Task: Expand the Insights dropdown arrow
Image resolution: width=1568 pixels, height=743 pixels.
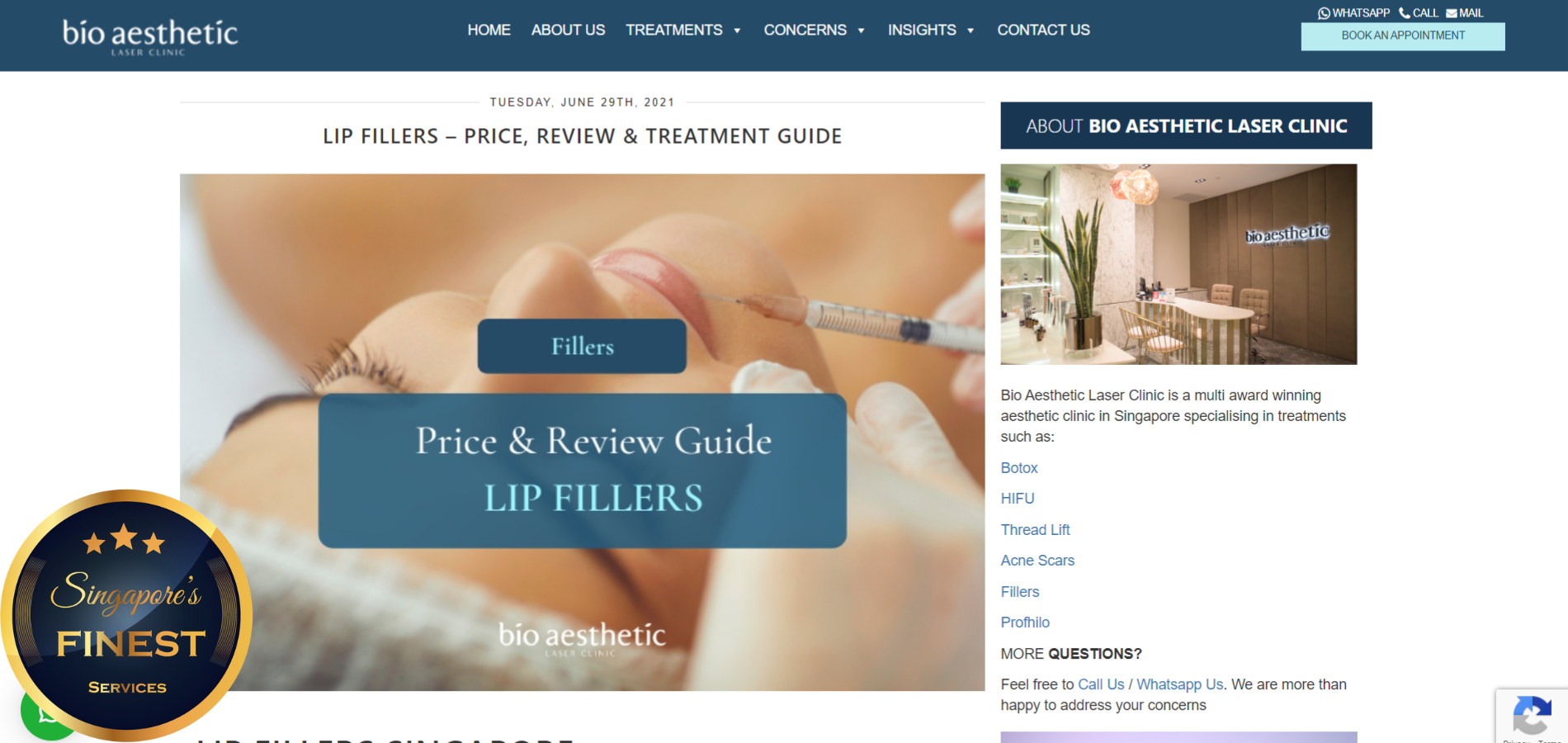Action: point(971,31)
